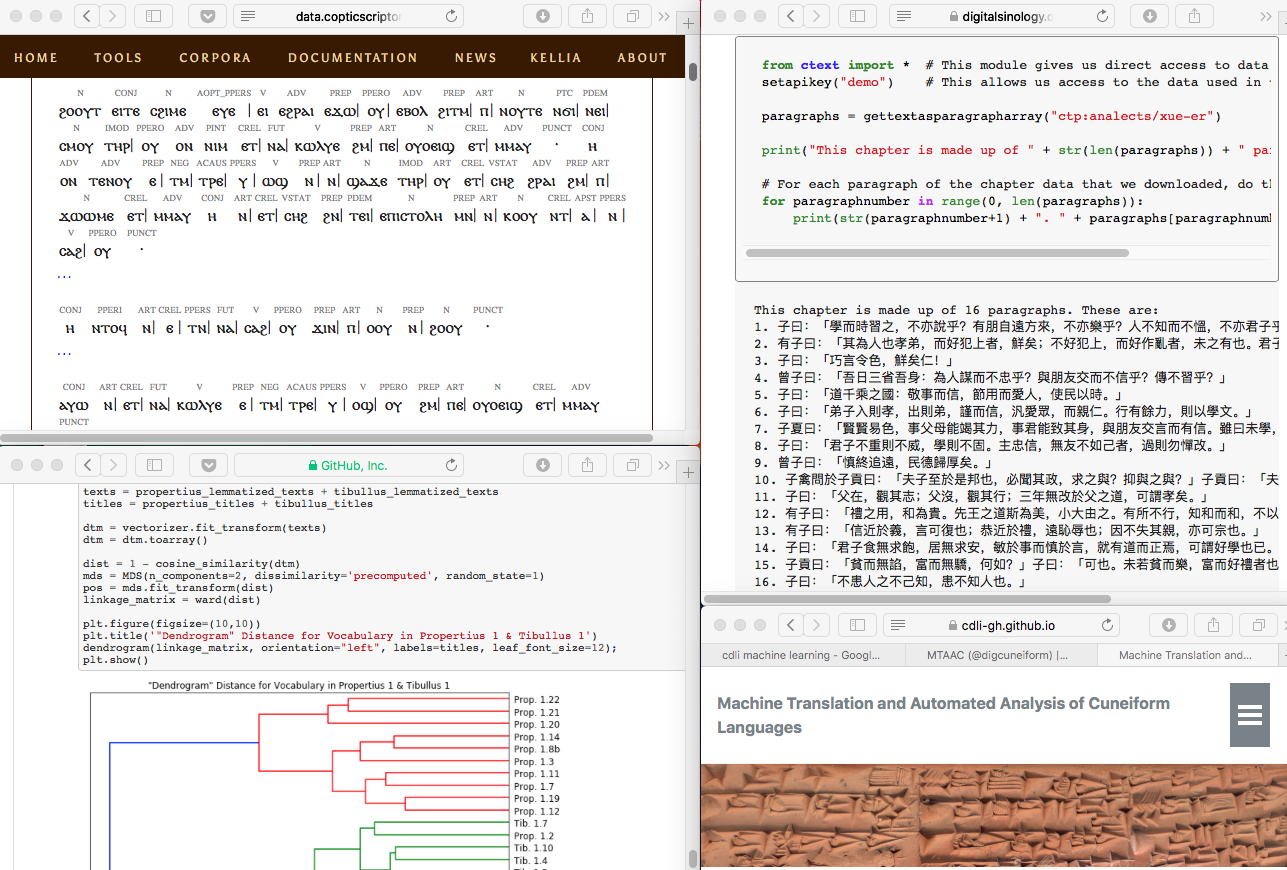Reload the cdli-gh.github.io page

[1108, 625]
